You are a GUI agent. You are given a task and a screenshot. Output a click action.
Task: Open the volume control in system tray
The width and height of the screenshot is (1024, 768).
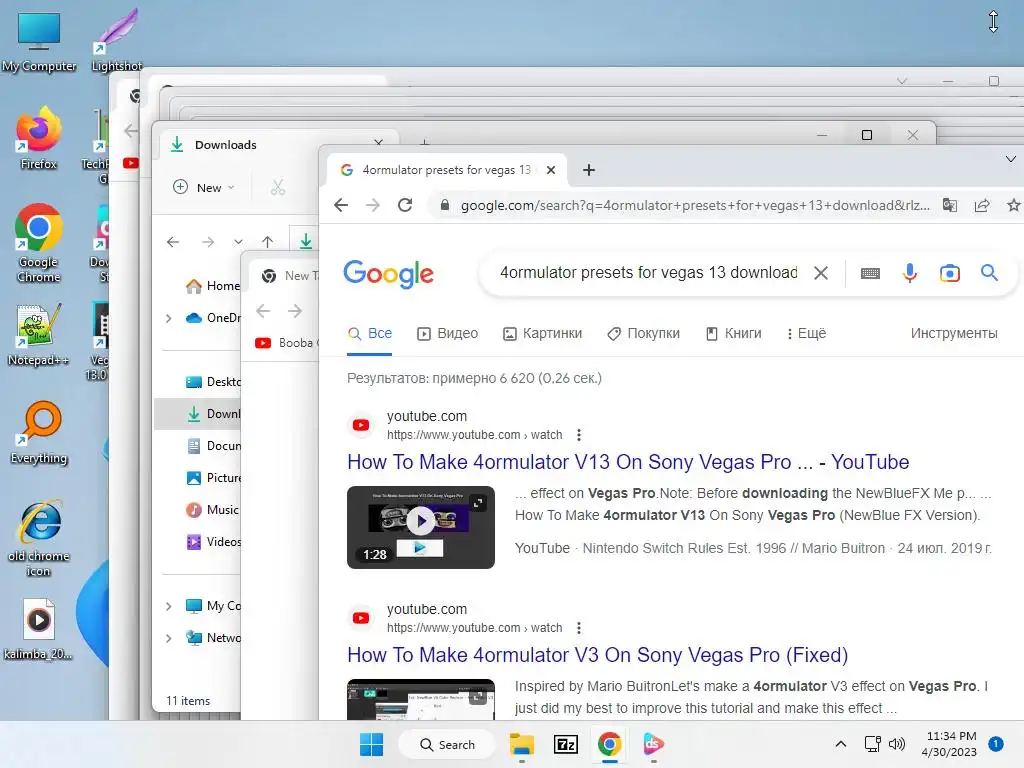click(897, 744)
